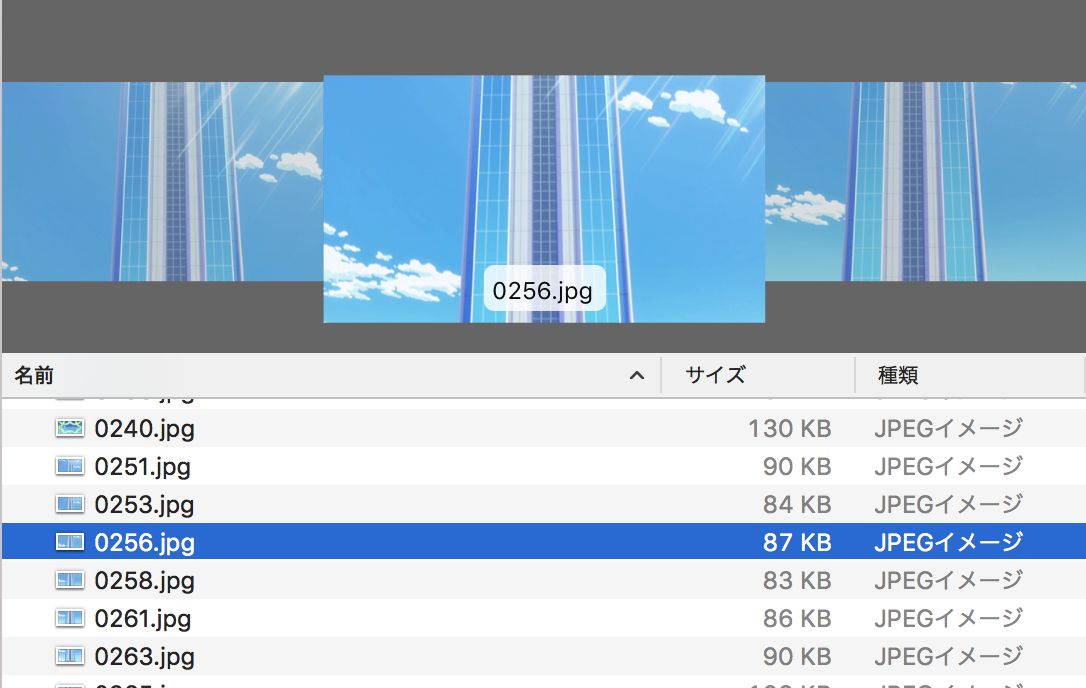Click the 86 KB size of 0261.jpg
The width and height of the screenshot is (1086, 688).
[x=797, y=619]
